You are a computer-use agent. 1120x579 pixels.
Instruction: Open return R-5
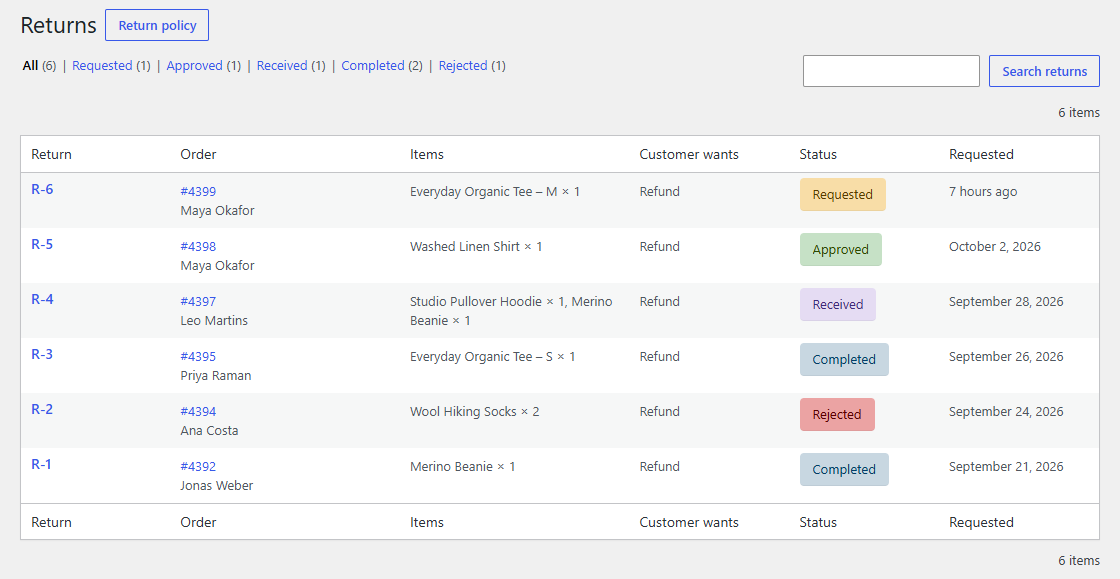point(42,244)
